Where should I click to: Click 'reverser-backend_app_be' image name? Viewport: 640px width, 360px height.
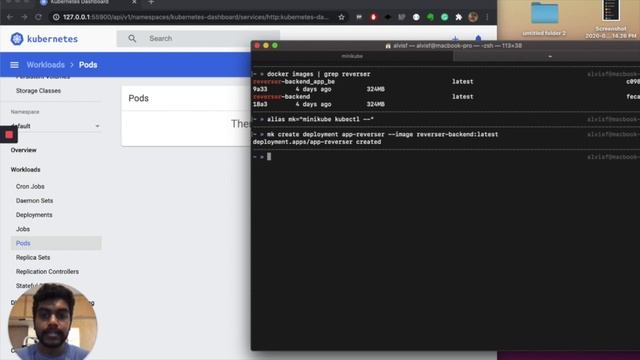tap(294, 82)
